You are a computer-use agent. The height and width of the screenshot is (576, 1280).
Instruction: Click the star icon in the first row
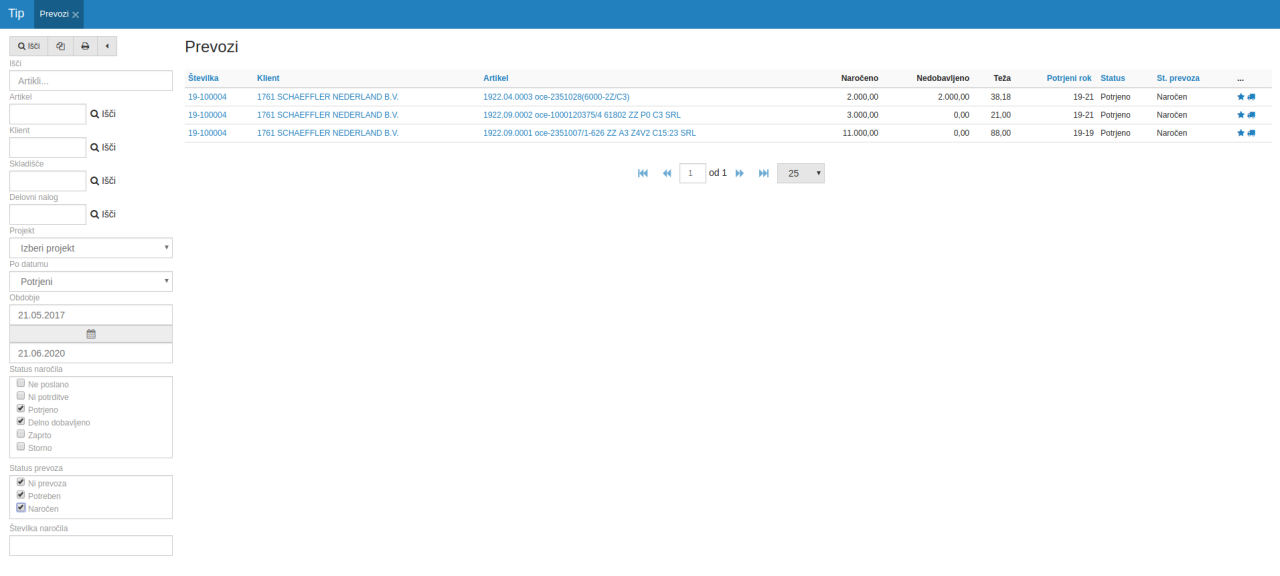(x=1241, y=97)
